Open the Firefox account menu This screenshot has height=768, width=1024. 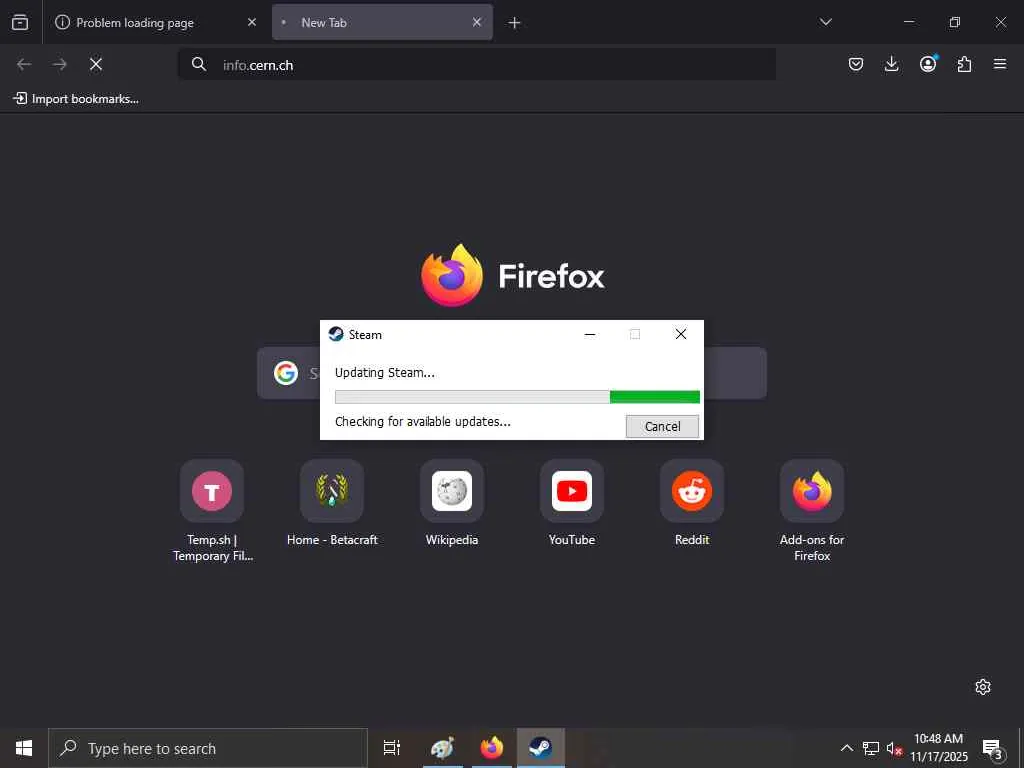[x=928, y=63]
